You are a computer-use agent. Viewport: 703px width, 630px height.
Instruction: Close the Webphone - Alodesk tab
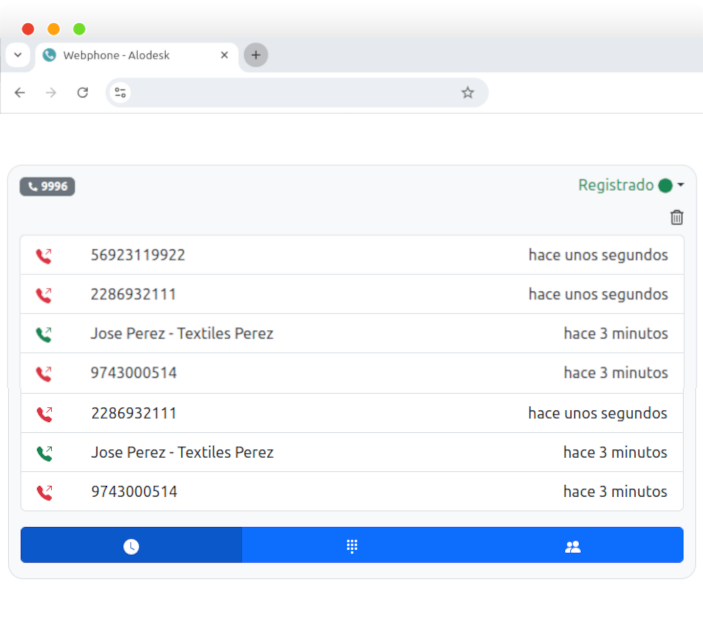(x=225, y=56)
